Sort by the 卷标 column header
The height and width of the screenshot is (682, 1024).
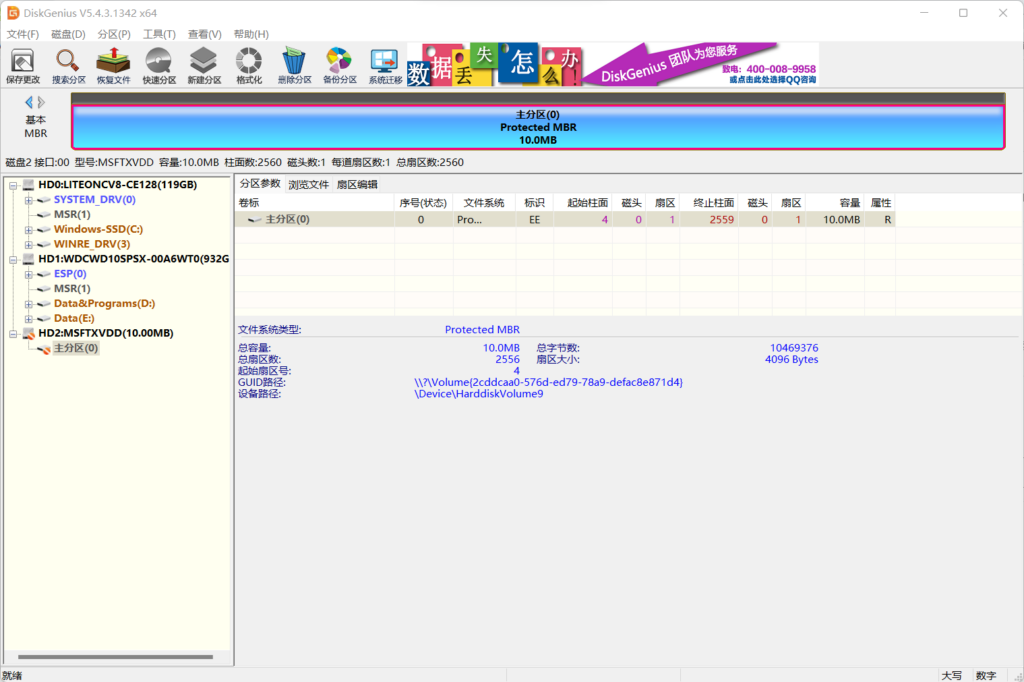[x=314, y=203]
